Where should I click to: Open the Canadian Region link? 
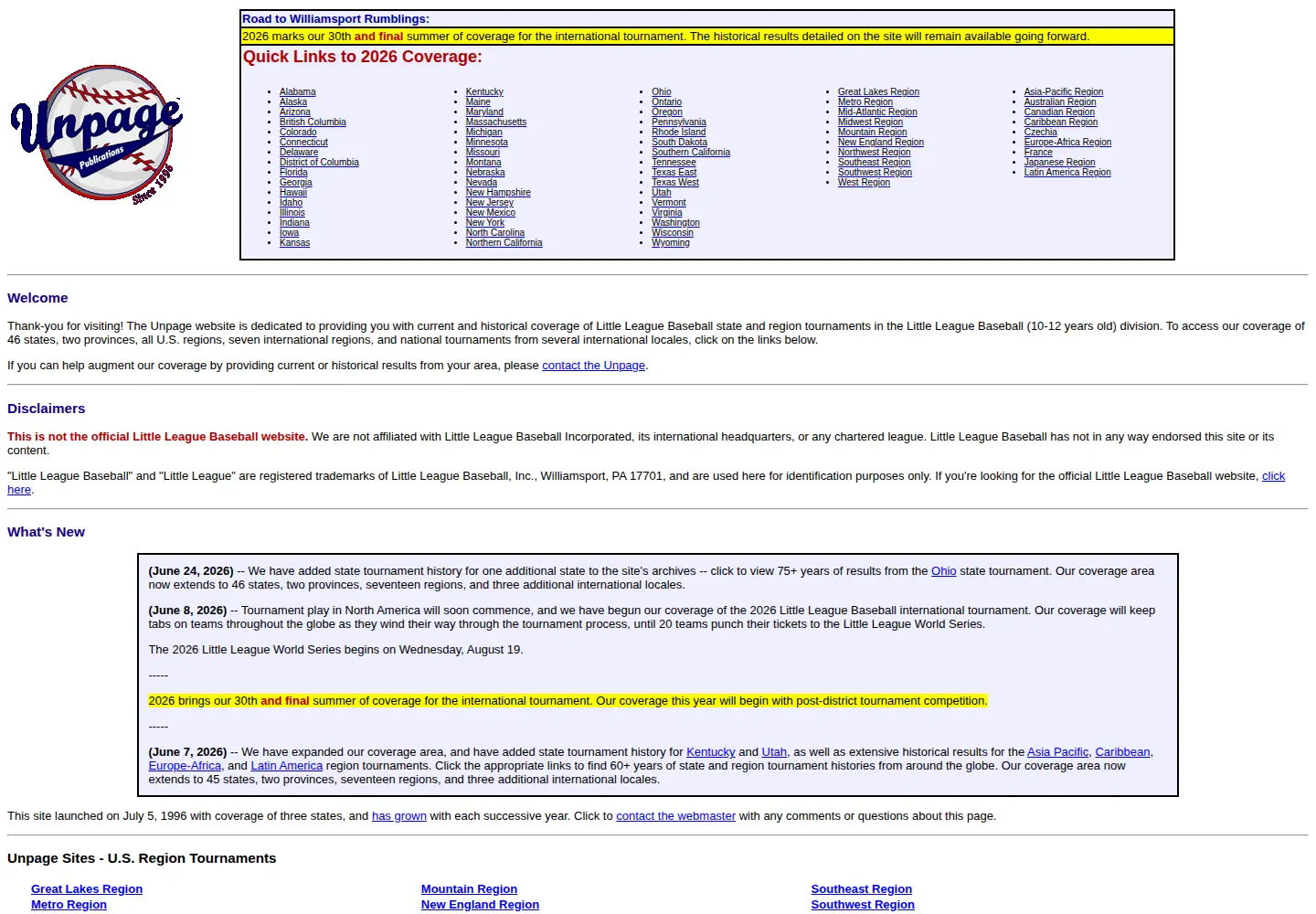click(1059, 112)
